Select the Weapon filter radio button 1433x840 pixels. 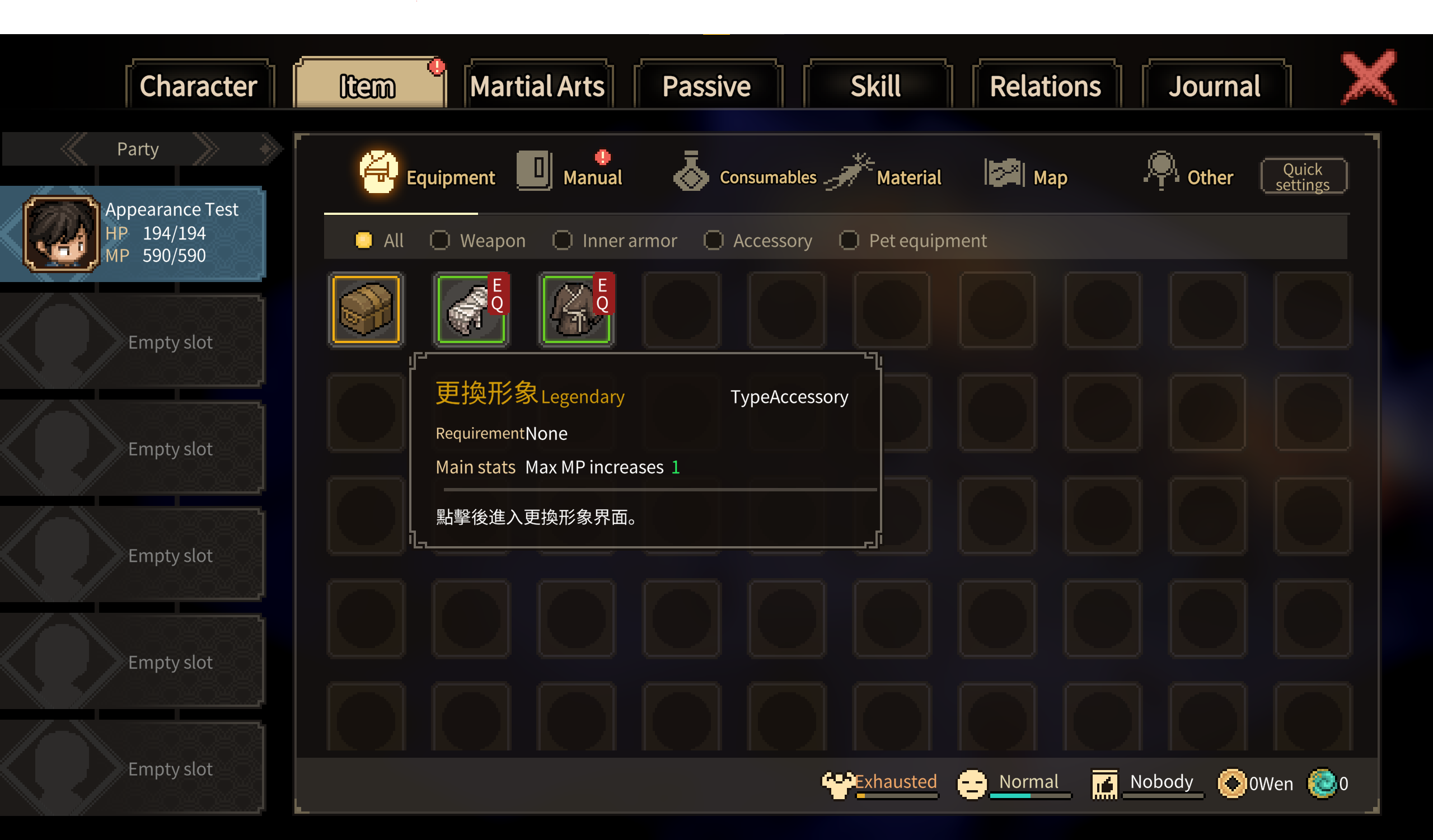point(440,241)
